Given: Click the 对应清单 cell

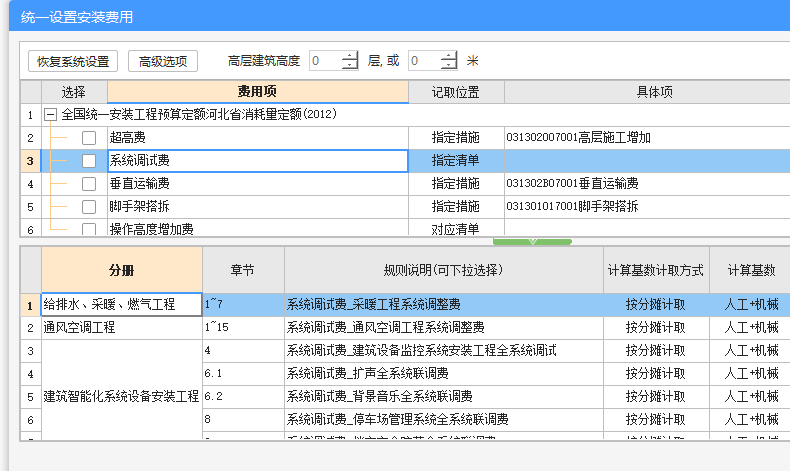Looking at the screenshot, I should click(456, 229).
